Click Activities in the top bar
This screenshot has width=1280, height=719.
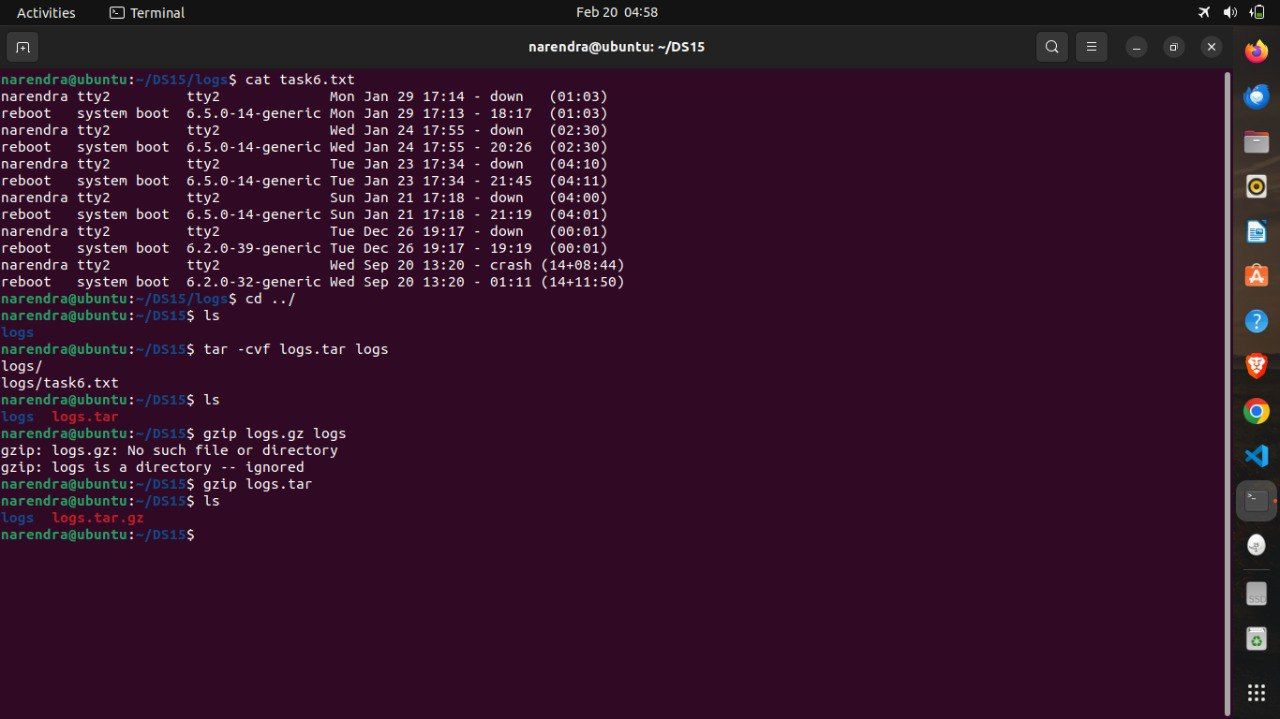(x=46, y=13)
